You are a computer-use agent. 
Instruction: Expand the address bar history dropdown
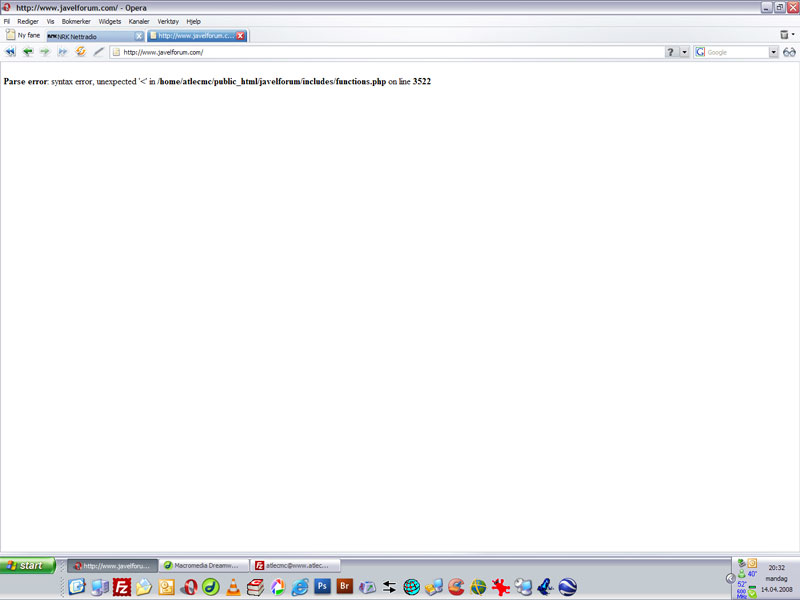684,52
